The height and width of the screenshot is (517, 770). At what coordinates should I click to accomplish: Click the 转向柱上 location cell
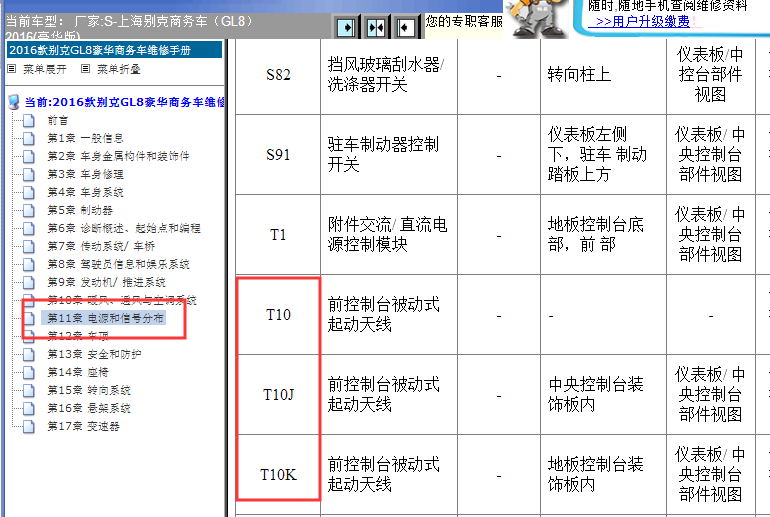pos(604,75)
